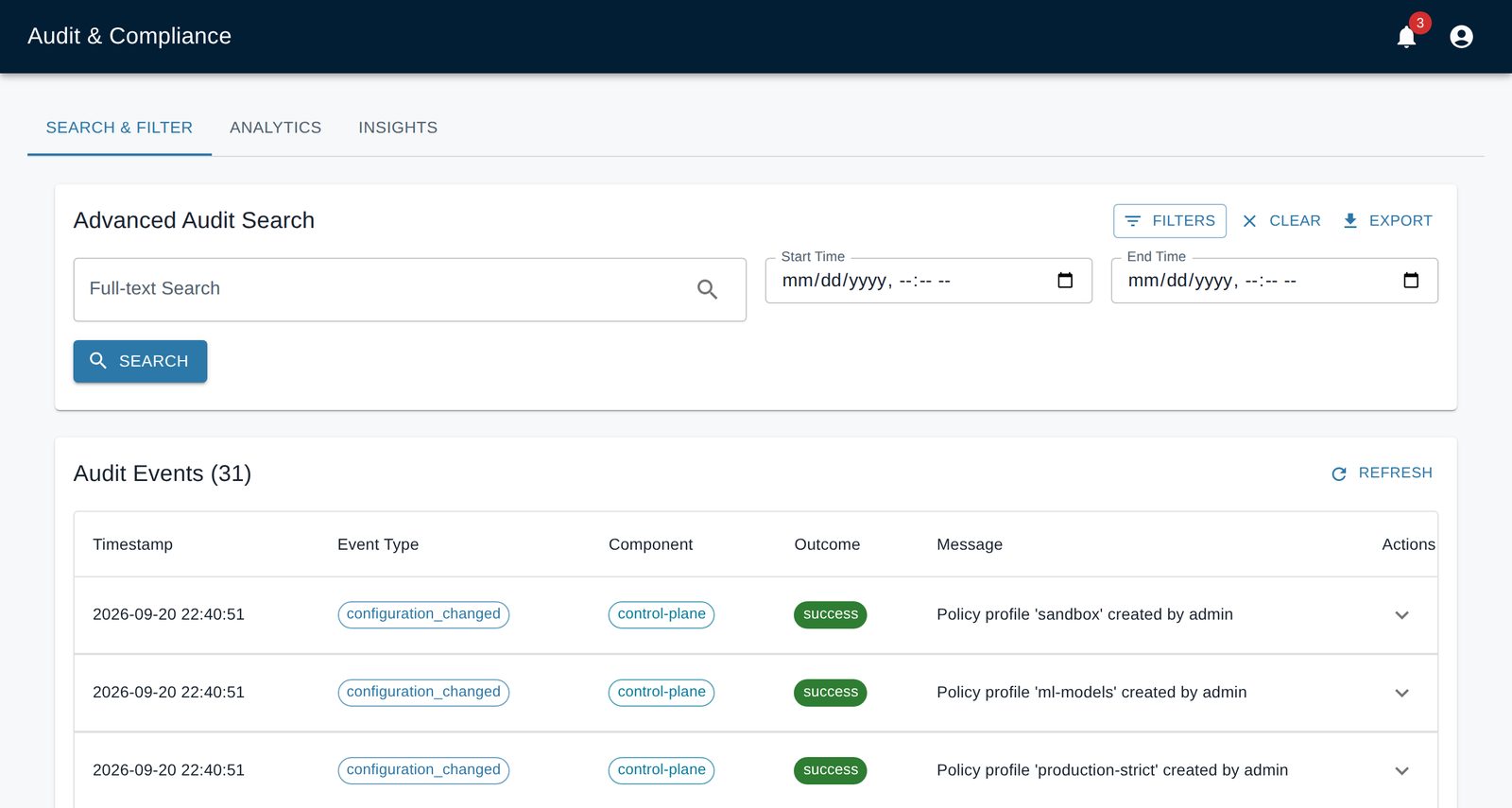1512x808 pixels.
Task: Click the magnifier icon in Full-text Search
Action: coord(707,289)
